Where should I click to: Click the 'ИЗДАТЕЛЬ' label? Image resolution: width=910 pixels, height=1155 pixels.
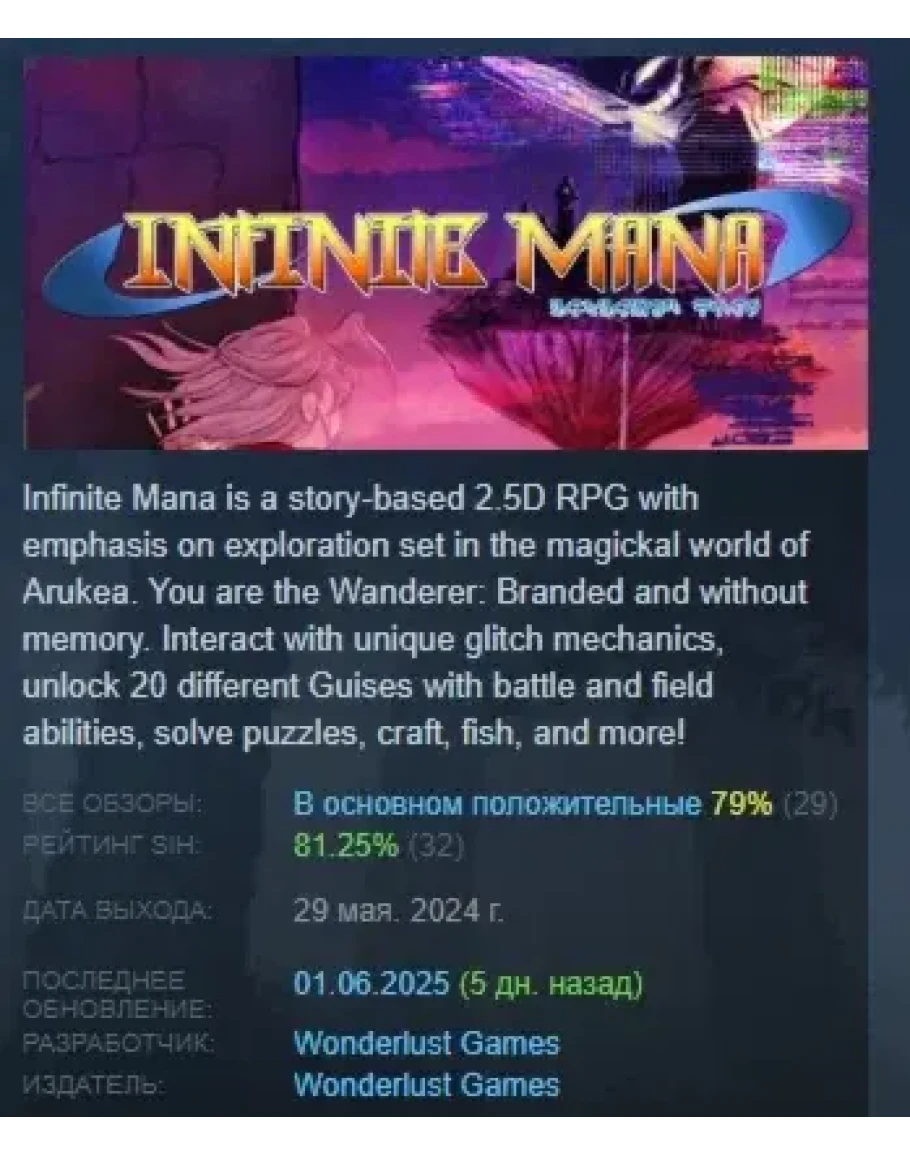tap(93, 1085)
